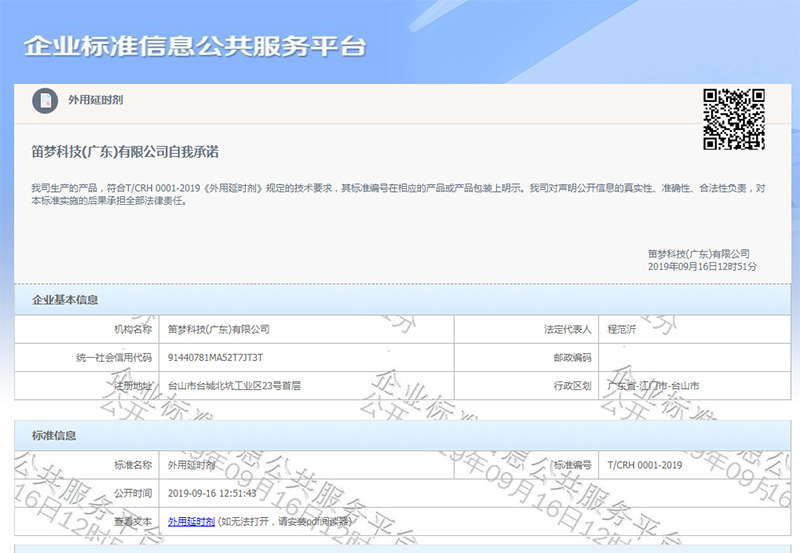This screenshot has width=800, height=553.
Task: Click the signature date 2019年09月16日12时51分
Action: click(x=702, y=267)
